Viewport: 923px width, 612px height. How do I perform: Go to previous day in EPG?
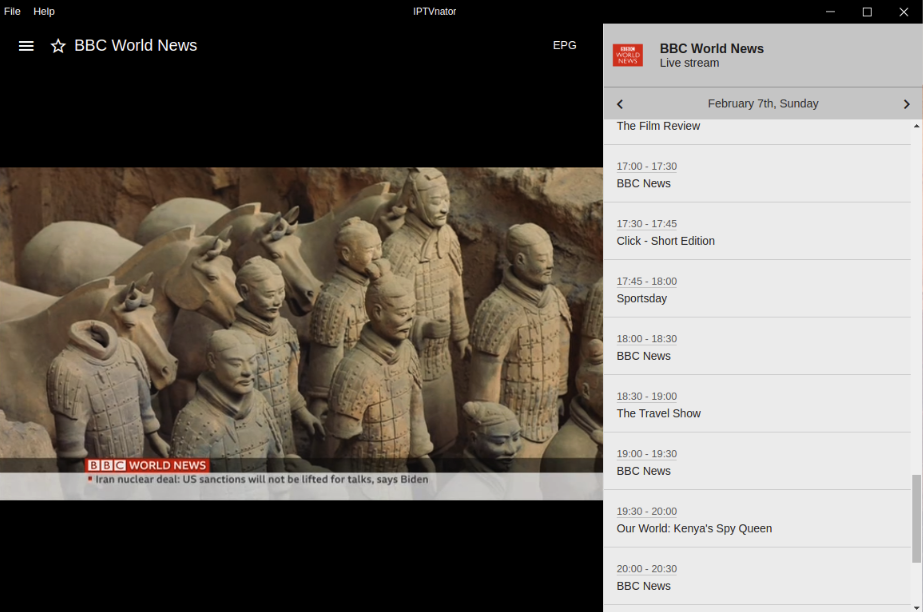619,104
